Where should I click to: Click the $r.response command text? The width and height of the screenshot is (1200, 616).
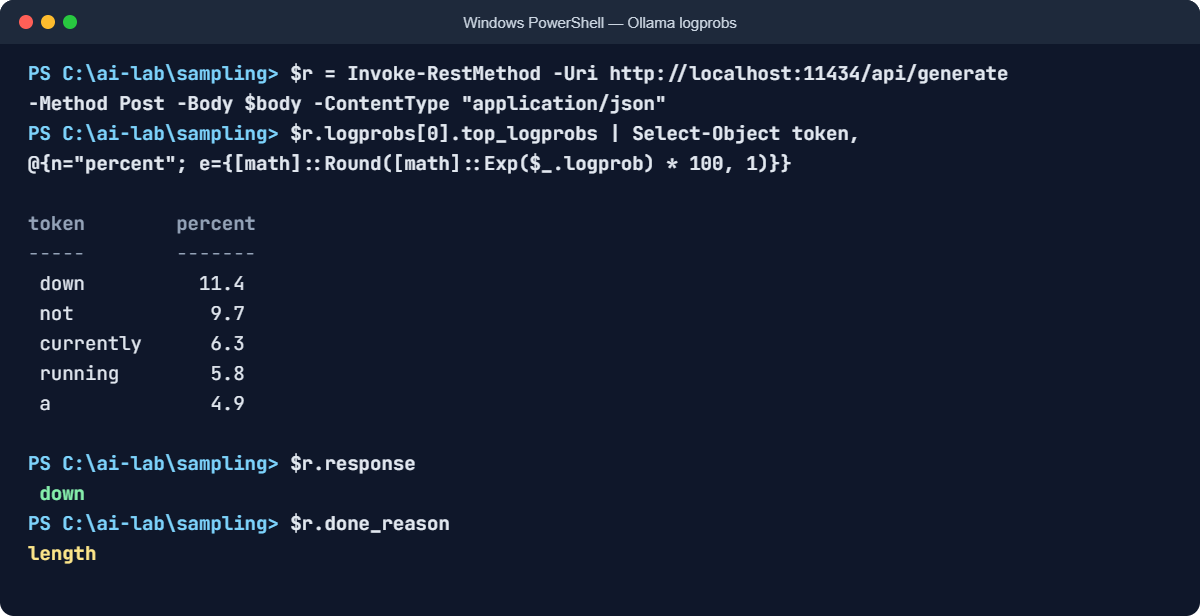pyautogui.click(x=352, y=463)
